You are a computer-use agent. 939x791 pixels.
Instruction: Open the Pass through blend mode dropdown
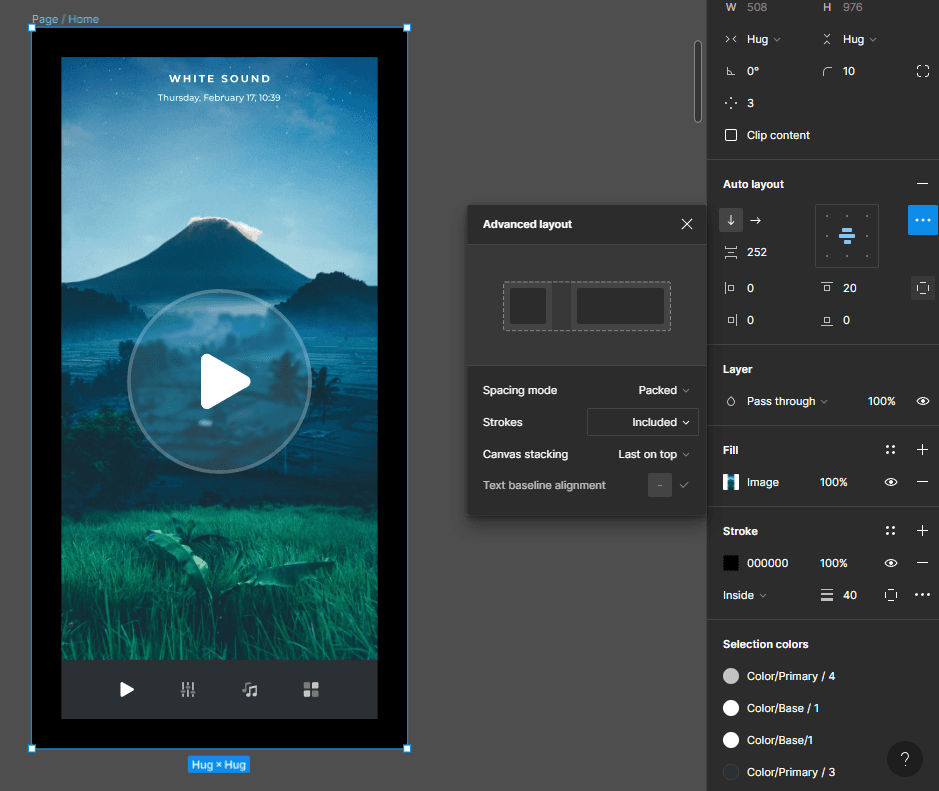click(786, 401)
